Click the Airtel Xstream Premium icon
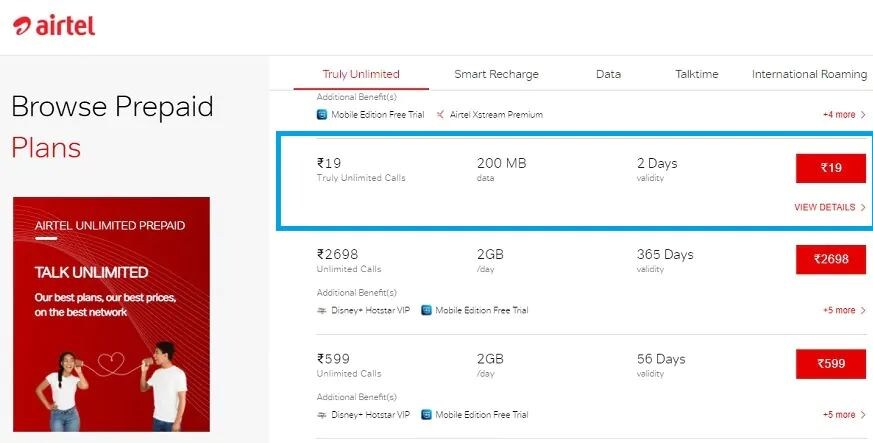873x443 pixels. [440, 115]
